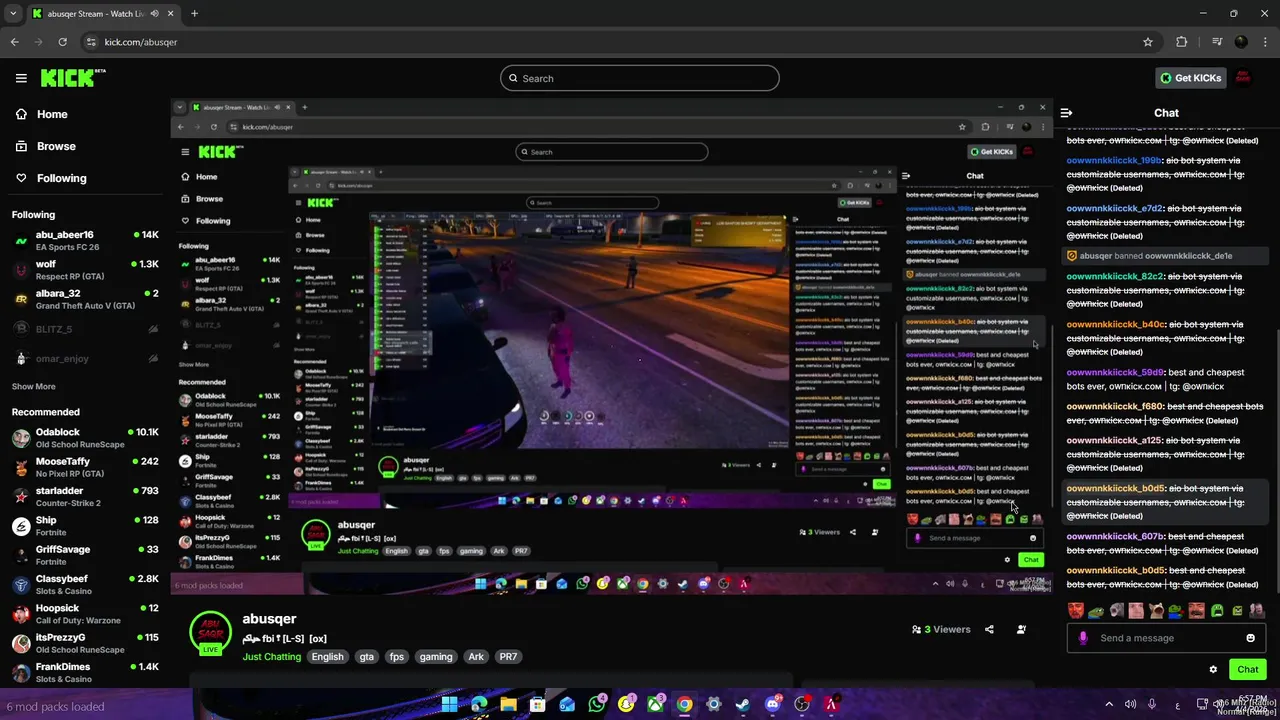Viewport: 1280px width, 720px height.
Task: Open chat settings gear icon
Action: pyautogui.click(x=1213, y=670)
